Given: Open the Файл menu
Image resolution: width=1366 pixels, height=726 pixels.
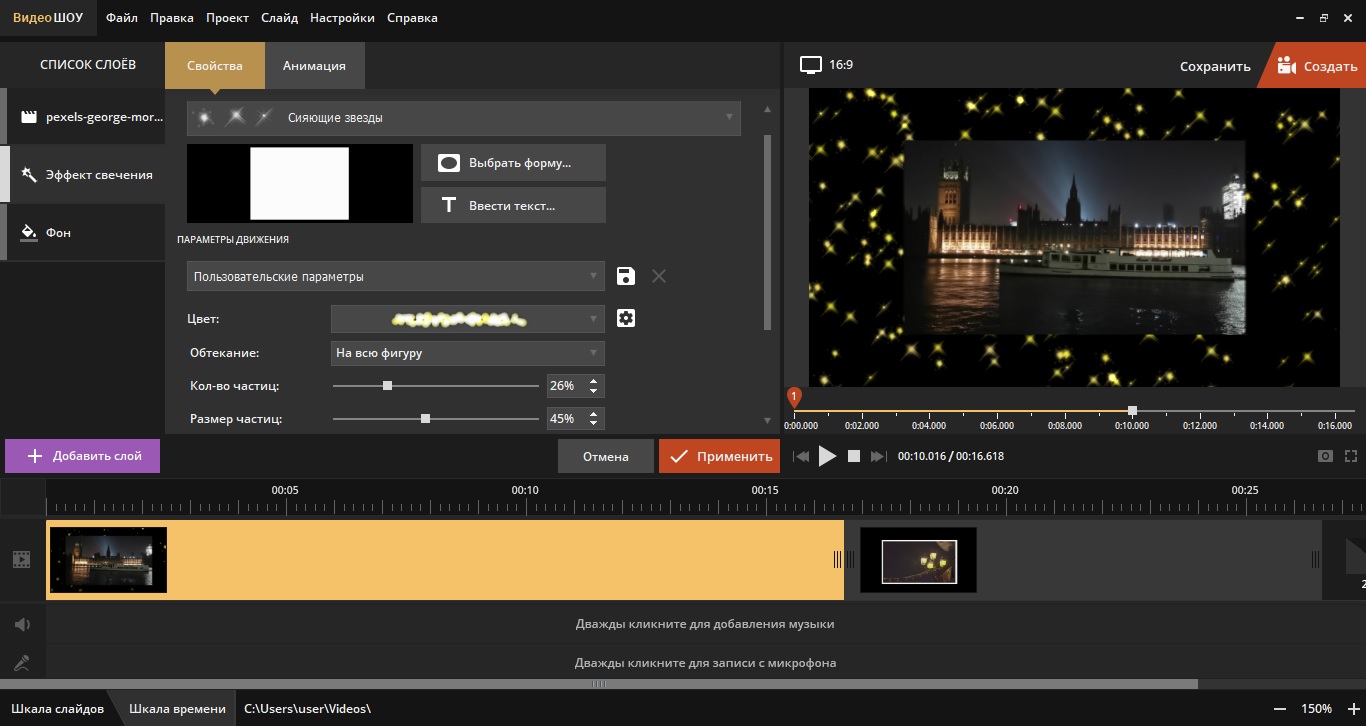Looking at the screenshot, I should 122,18.
